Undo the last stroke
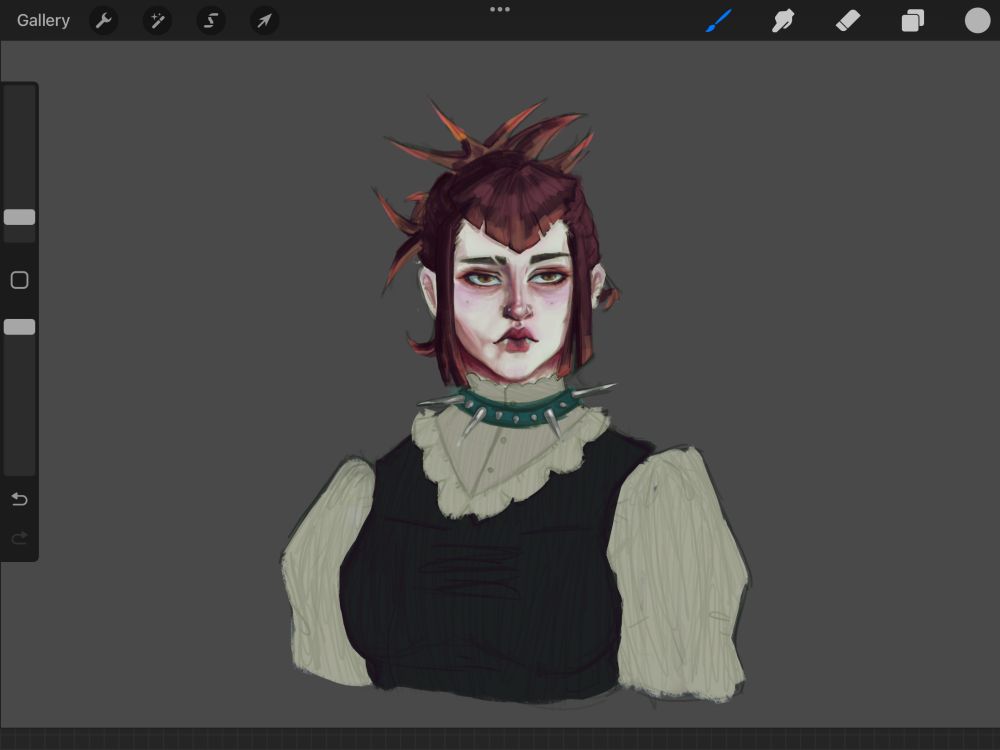 (x=20, y=499)
